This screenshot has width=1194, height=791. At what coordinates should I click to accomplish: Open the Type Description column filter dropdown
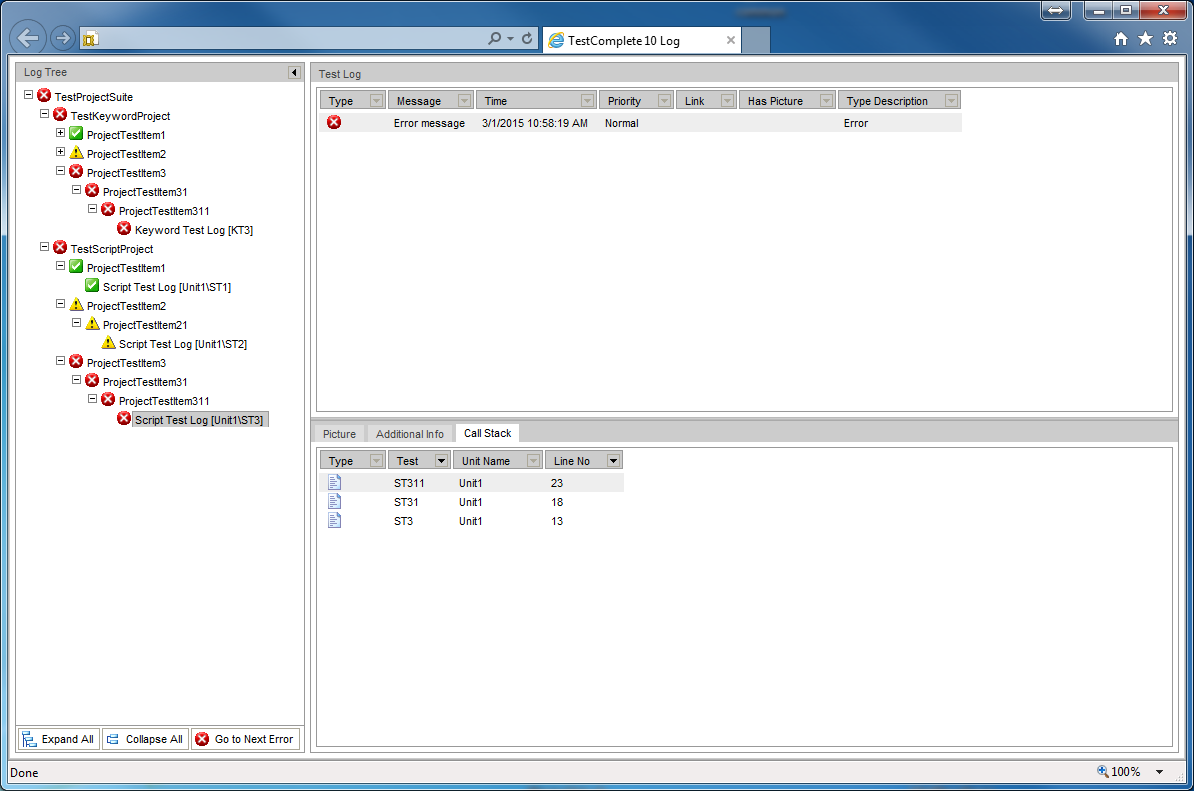click(x=950, y=100)
